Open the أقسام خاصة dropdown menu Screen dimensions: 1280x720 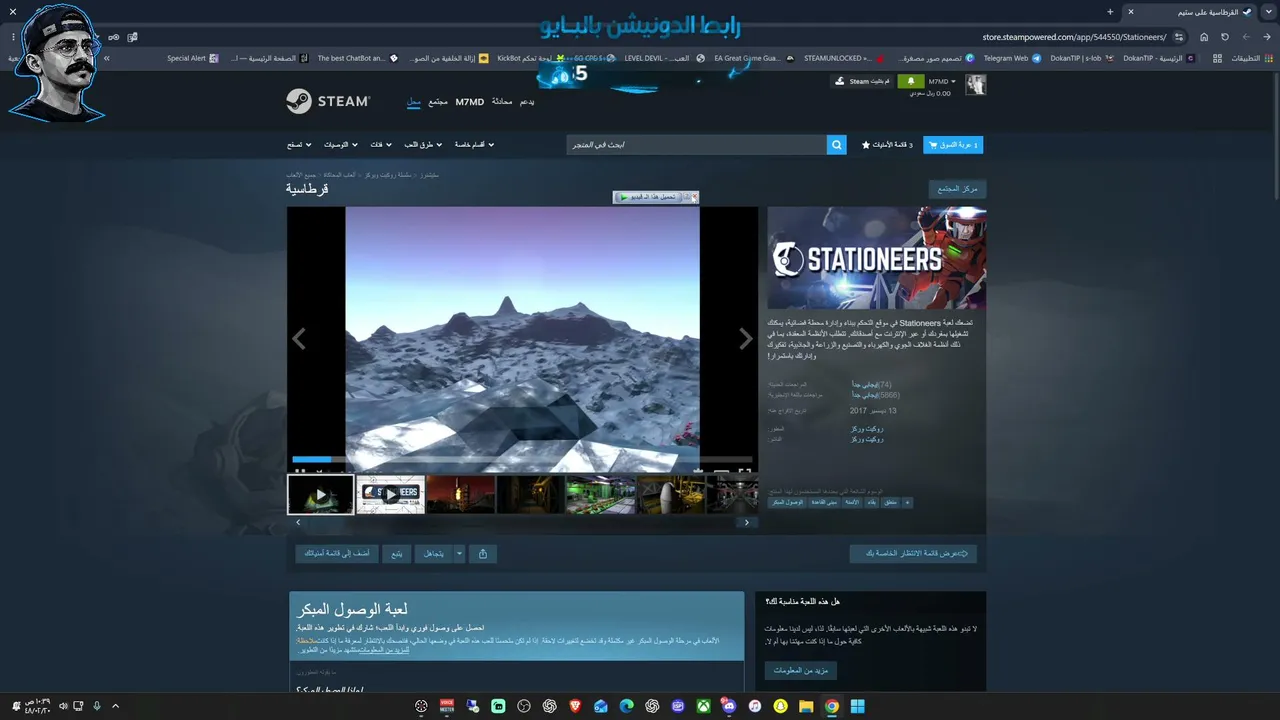475,145
